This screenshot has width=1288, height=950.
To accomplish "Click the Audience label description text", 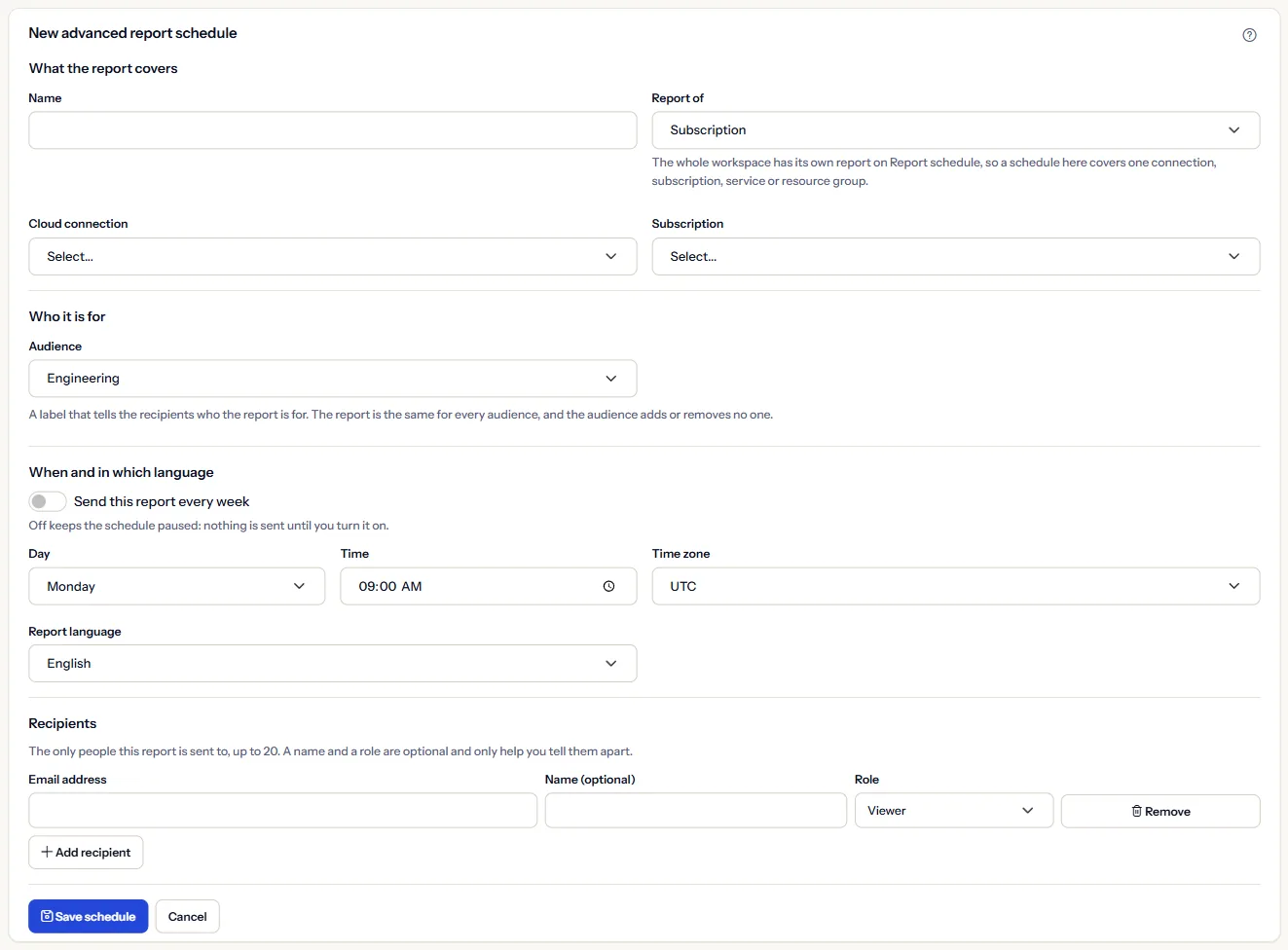I will (401, 415).
